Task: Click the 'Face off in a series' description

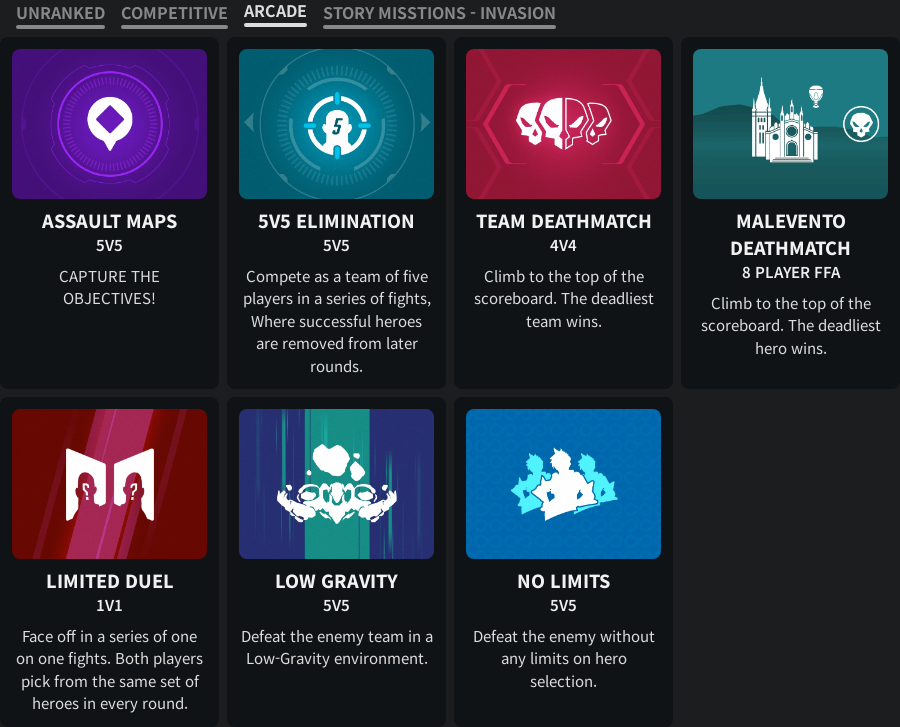Action: (110, 670)
